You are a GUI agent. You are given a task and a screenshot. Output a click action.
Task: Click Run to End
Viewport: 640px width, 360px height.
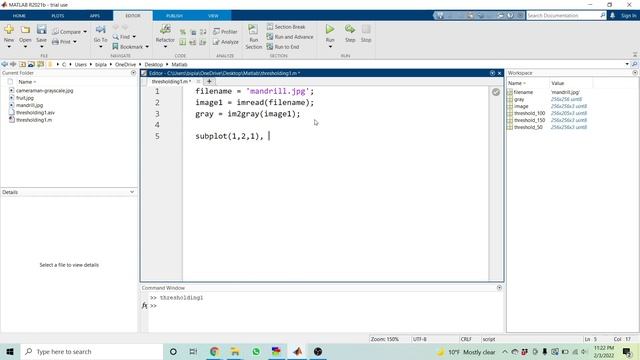click(283, 47)
